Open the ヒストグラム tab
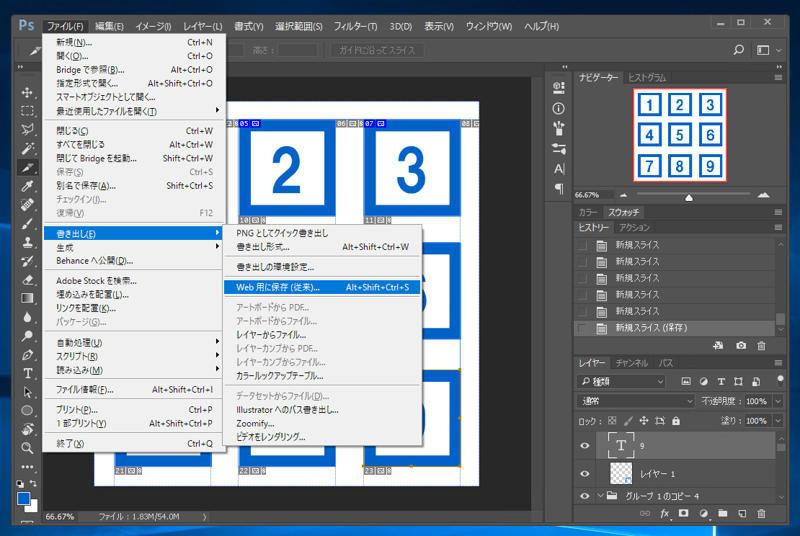 click(647, 77)
